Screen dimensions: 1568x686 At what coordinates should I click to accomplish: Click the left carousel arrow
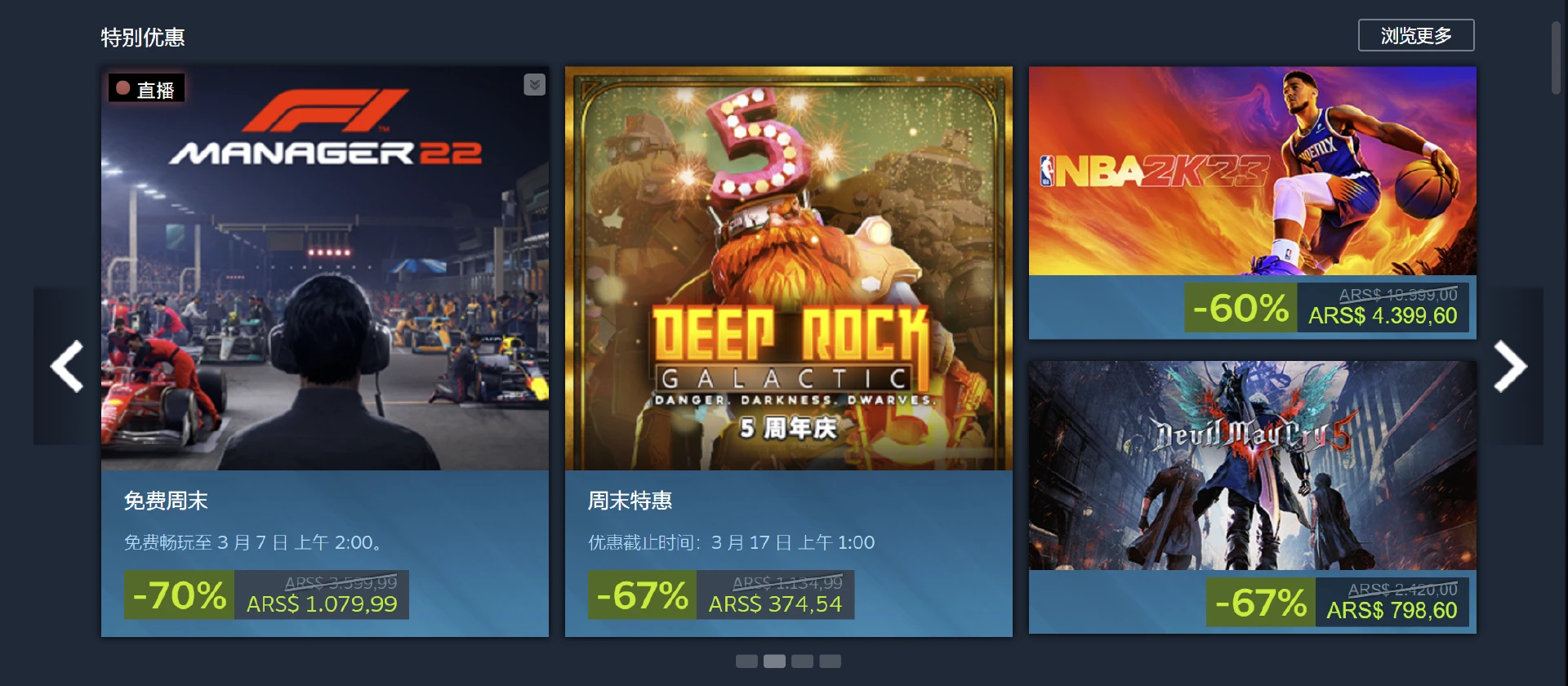pos(67,366)
